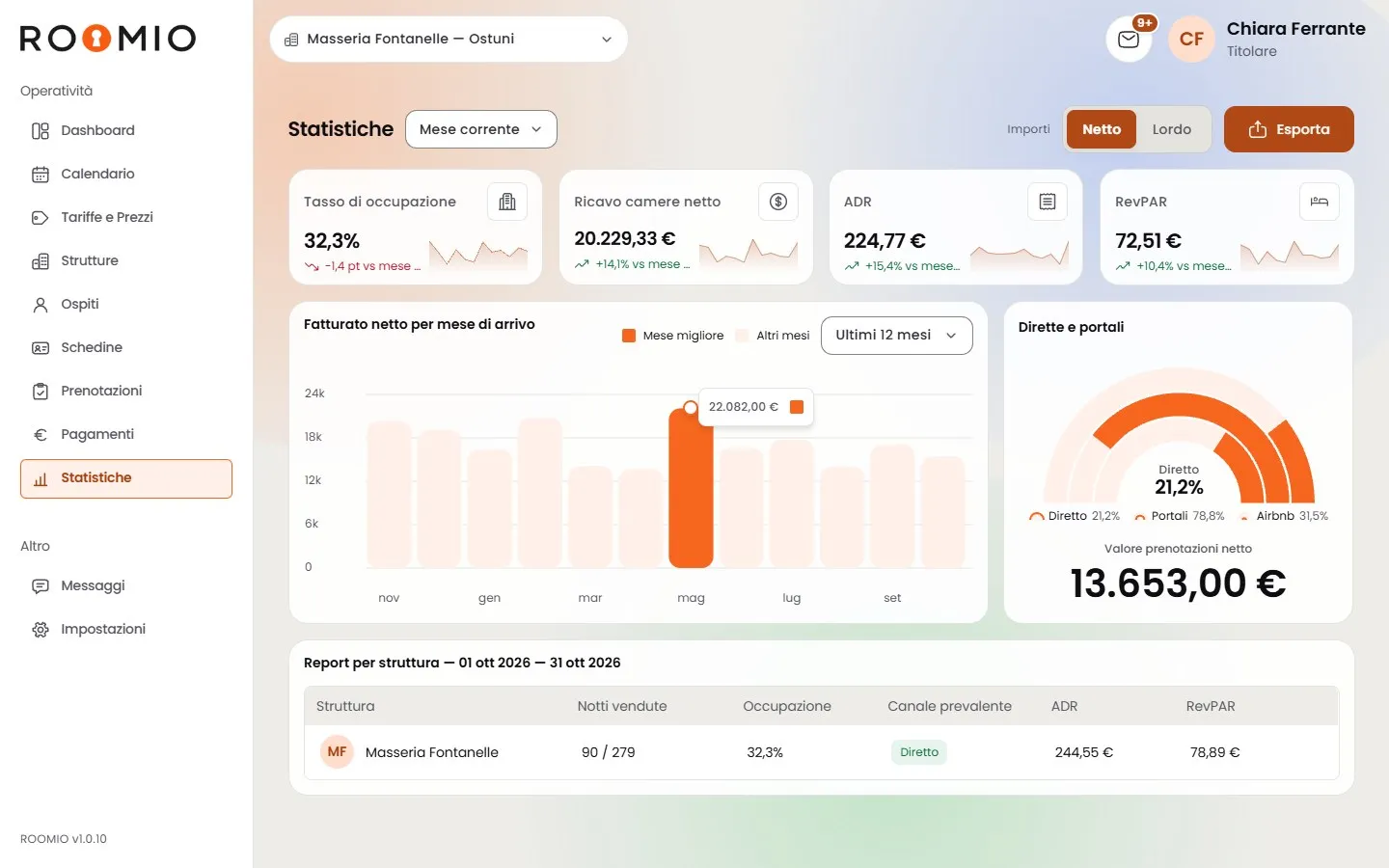The width and height of the screenshot is (1389, 868).
Task: Click the Esporta button
Action: pyautogui.click(x=1289, y=129)
